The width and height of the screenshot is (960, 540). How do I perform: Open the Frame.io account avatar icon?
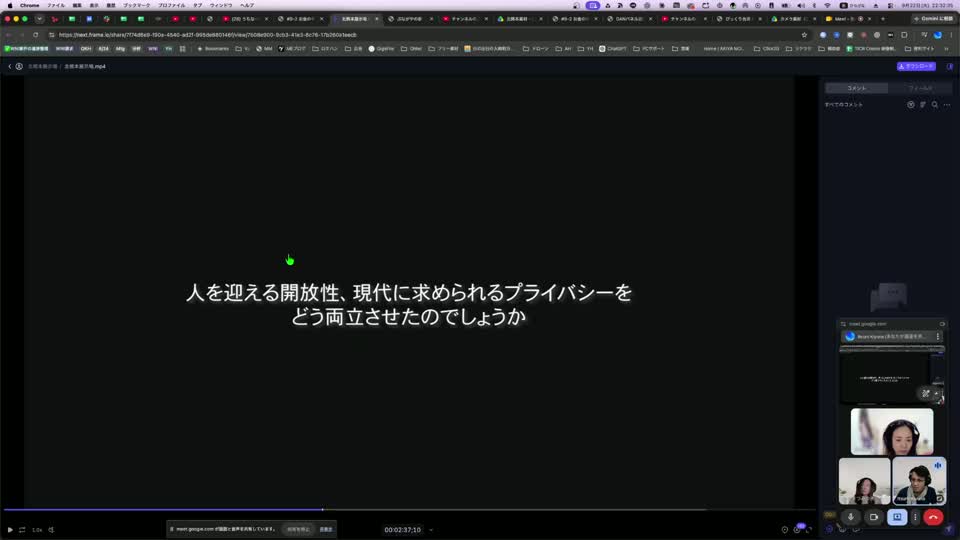pyautogui.click(x=19, y=66)
